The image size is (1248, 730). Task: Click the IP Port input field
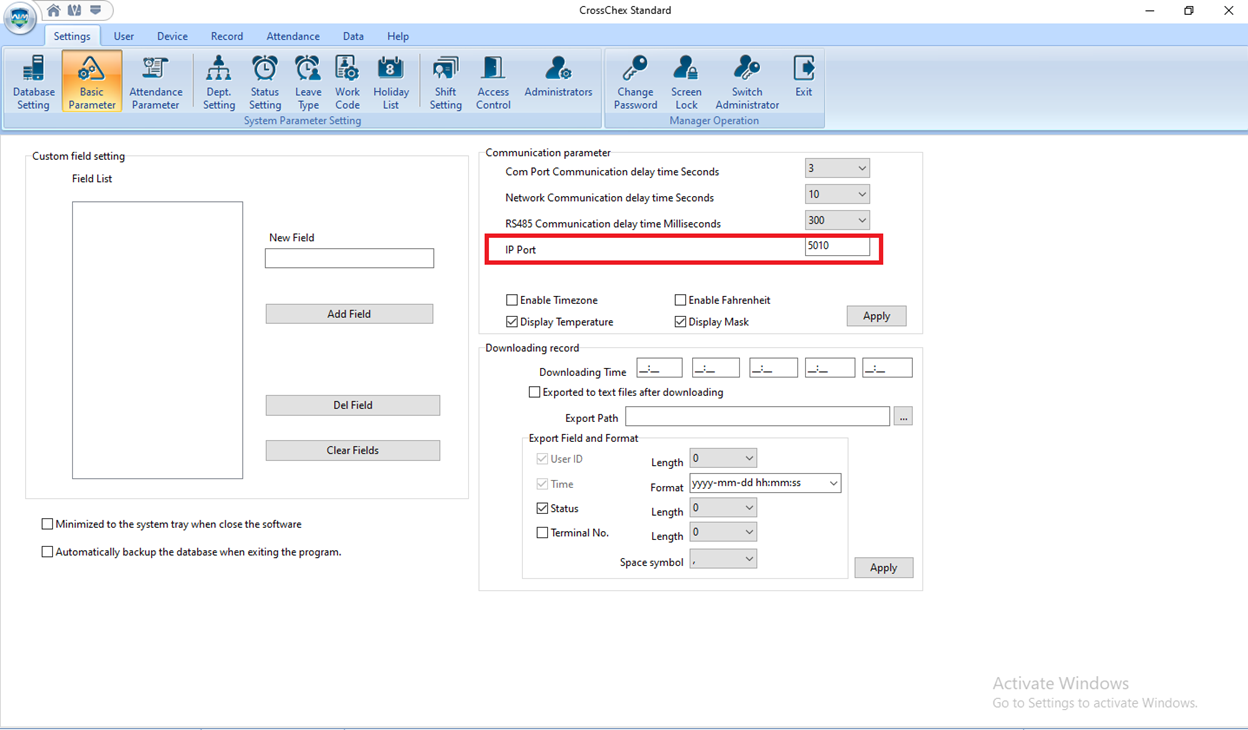837,246
